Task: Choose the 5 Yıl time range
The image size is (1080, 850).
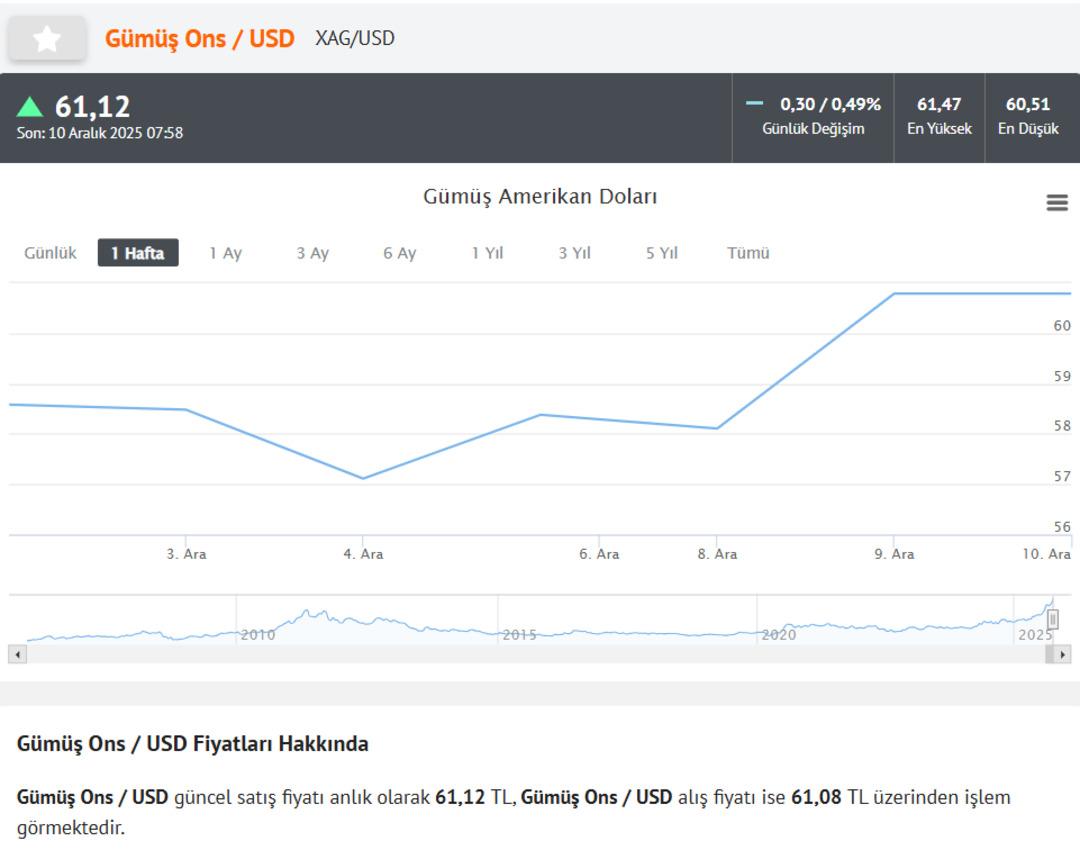Action: [x=661, y=253]
